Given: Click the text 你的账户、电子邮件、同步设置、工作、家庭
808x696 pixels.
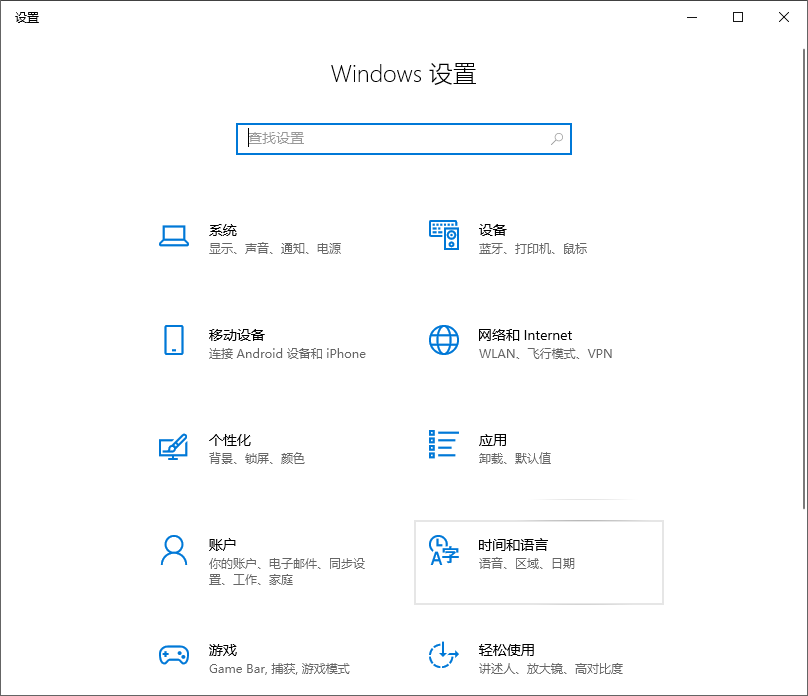Looking at the screenshot, I should [x=287, y=571].
